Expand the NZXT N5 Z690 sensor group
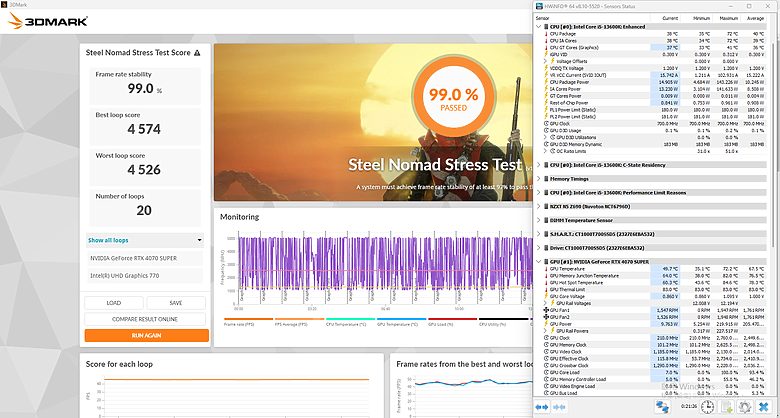780x418 pixels. tap(539, 206)
